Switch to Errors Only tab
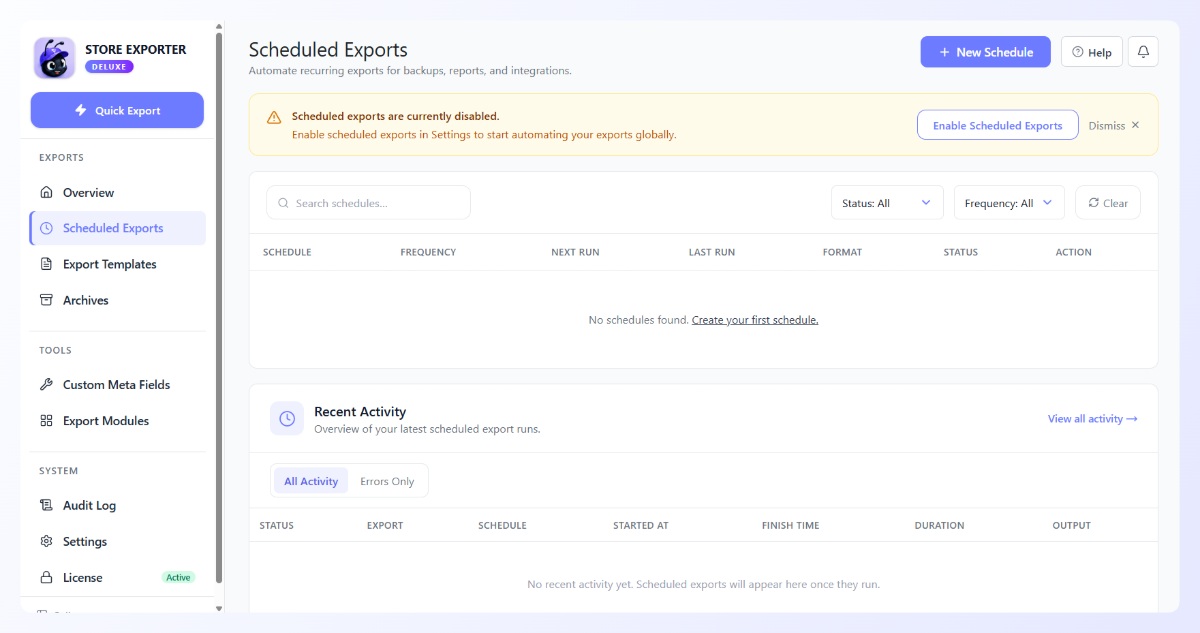Screen dimensions: 1200x633 (x=387, y=481)
